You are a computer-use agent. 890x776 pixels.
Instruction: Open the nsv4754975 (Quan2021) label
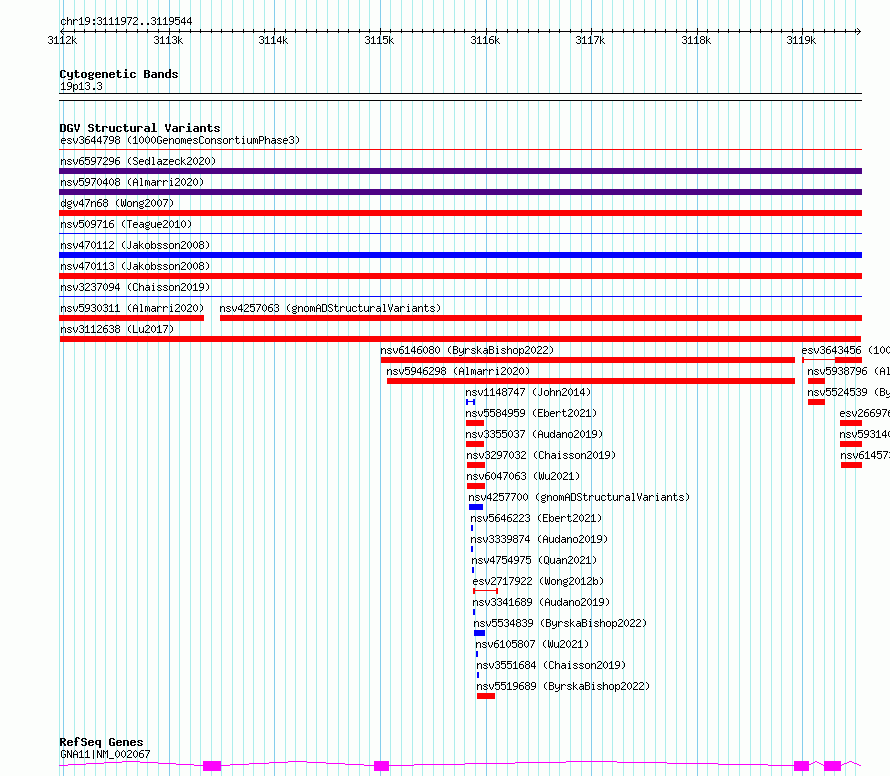pyautogui.click(x=534, y=560)
